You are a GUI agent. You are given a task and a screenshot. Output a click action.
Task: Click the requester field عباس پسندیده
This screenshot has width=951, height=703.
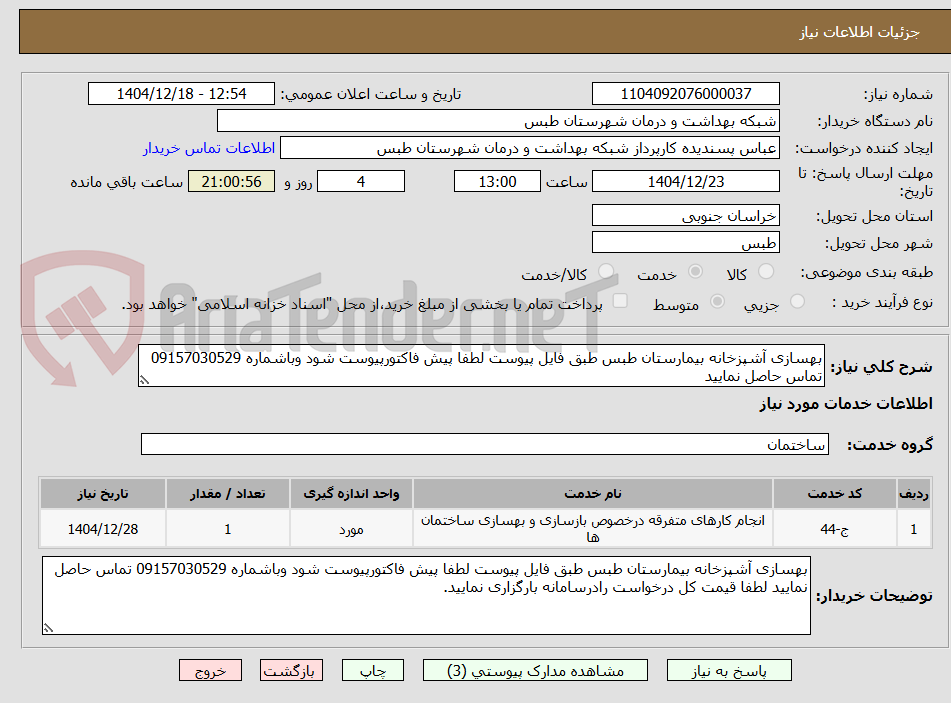tap(529, 148)
